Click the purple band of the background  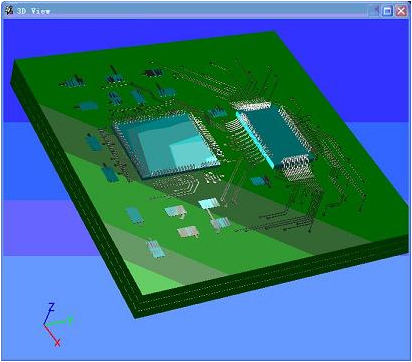pyautogui.click(x=50, y=227)
